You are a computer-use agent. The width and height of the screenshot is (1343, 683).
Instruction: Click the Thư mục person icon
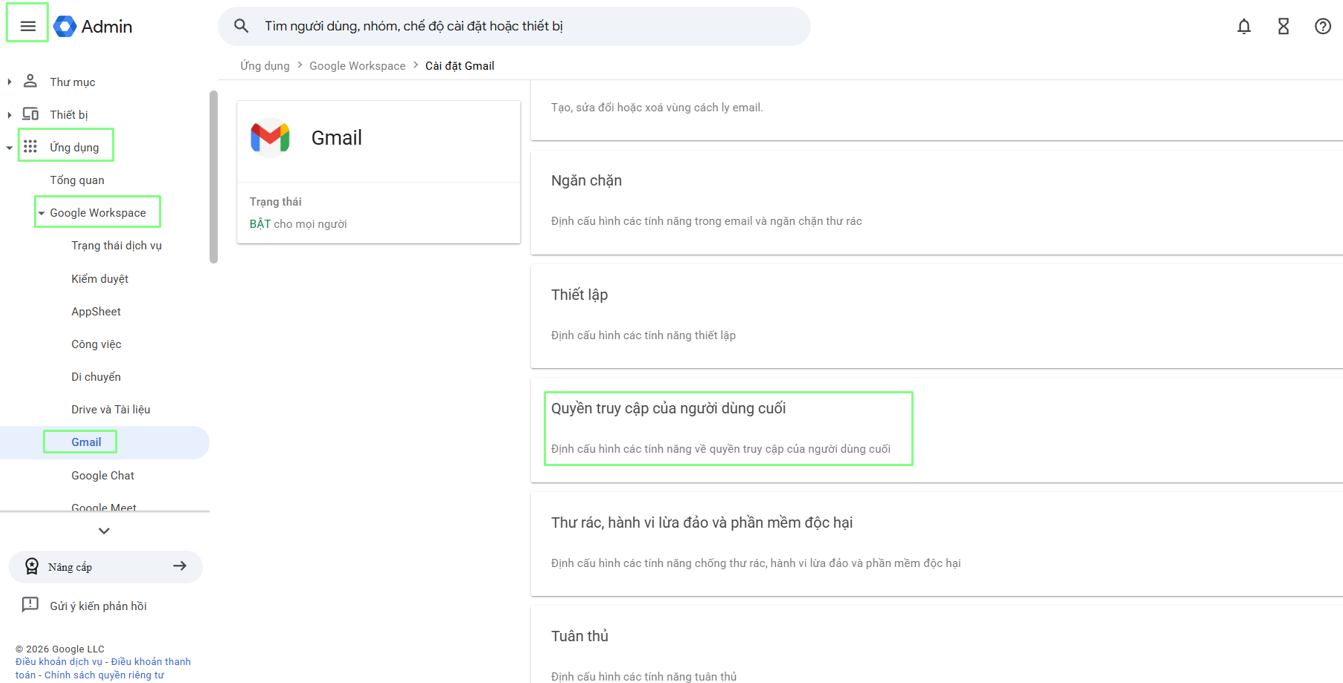click(x=30, y=81)
